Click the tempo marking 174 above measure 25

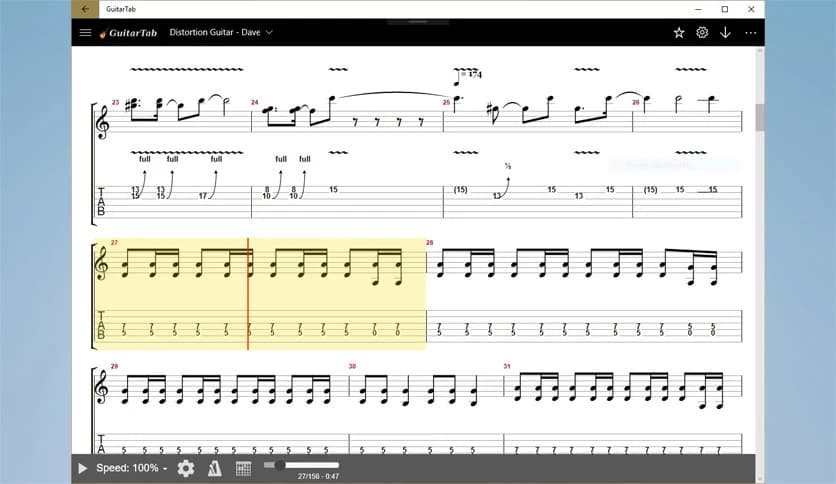tap(468, 76)
